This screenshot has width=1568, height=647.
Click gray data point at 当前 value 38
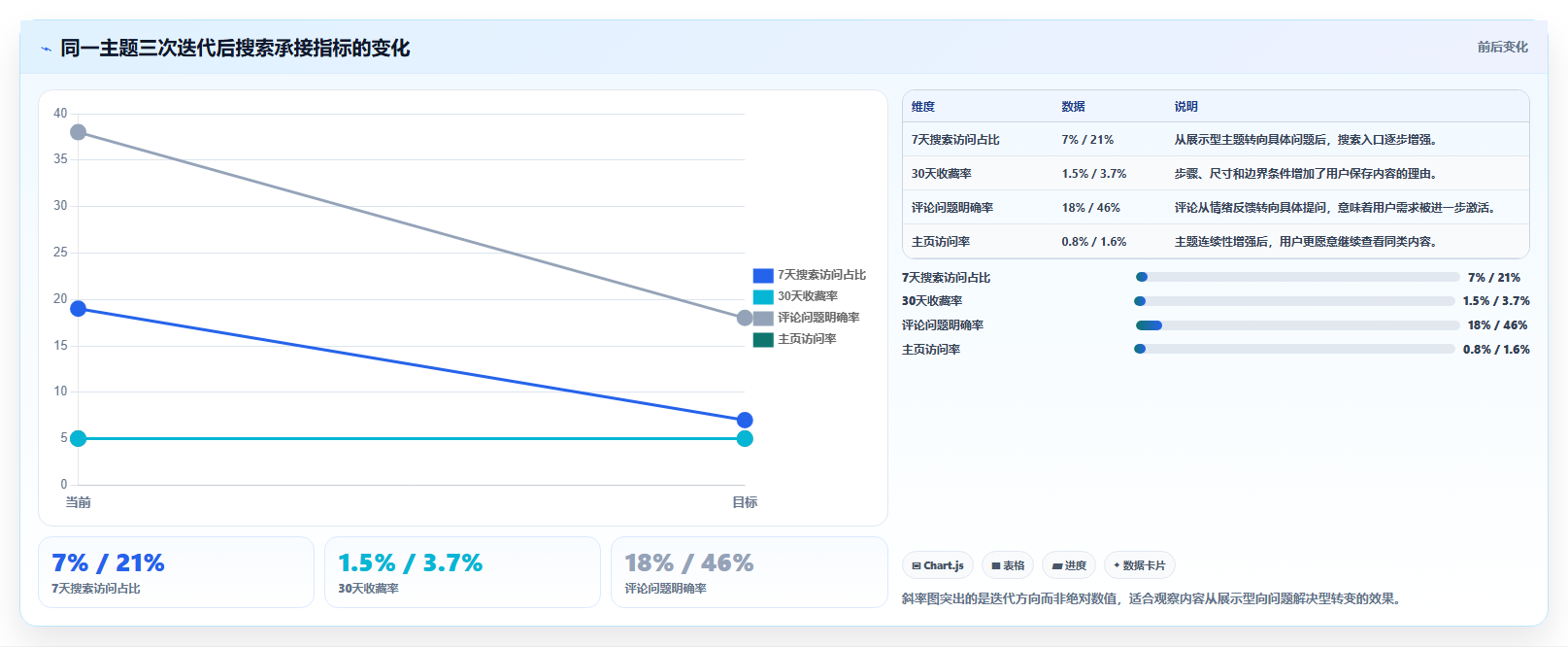[78, 132]
